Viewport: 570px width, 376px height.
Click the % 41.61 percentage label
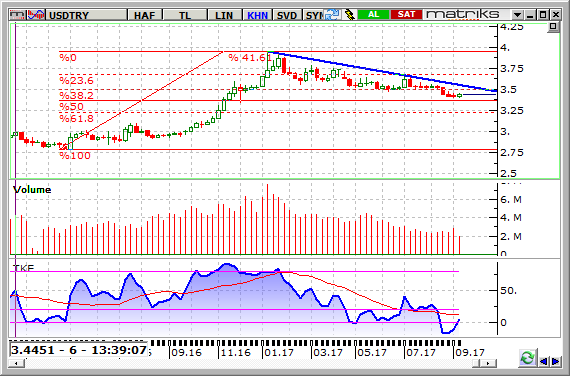pyautogui.click(x=250, y=57)
